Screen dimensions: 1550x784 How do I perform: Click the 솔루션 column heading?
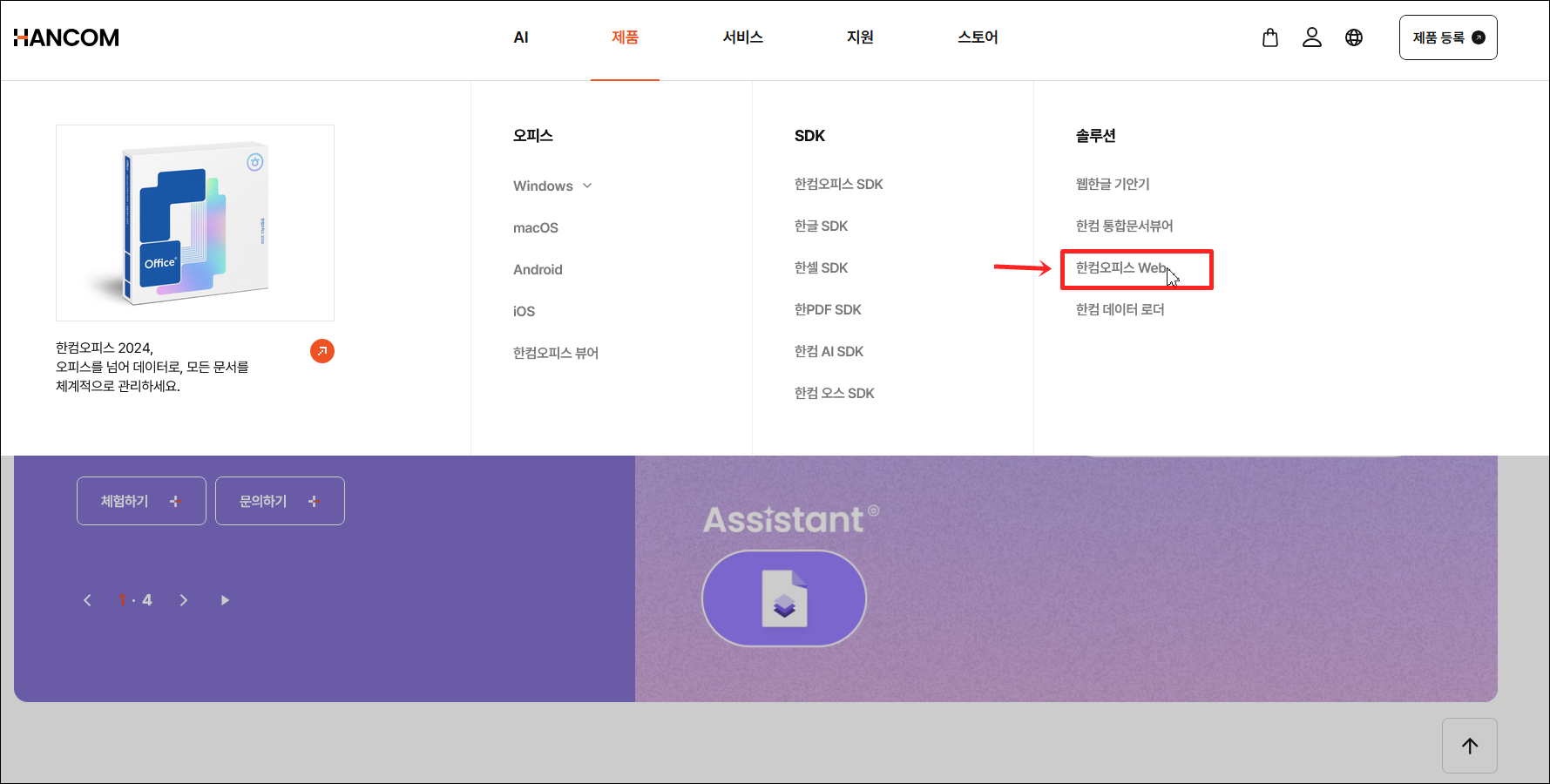click(1095, 135)
